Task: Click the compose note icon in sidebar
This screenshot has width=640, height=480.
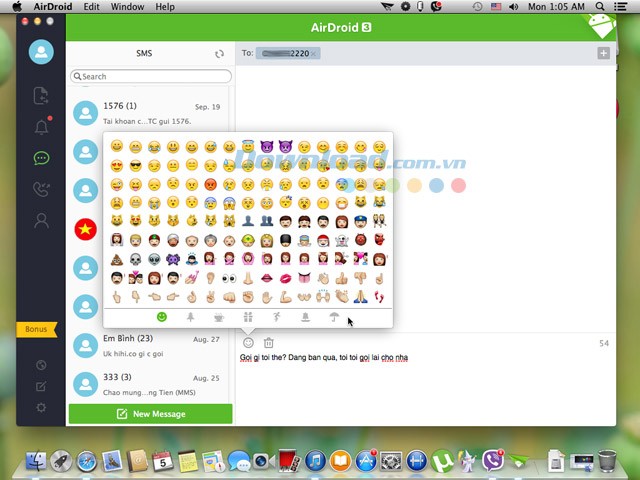Action: [x=41, y=386]
